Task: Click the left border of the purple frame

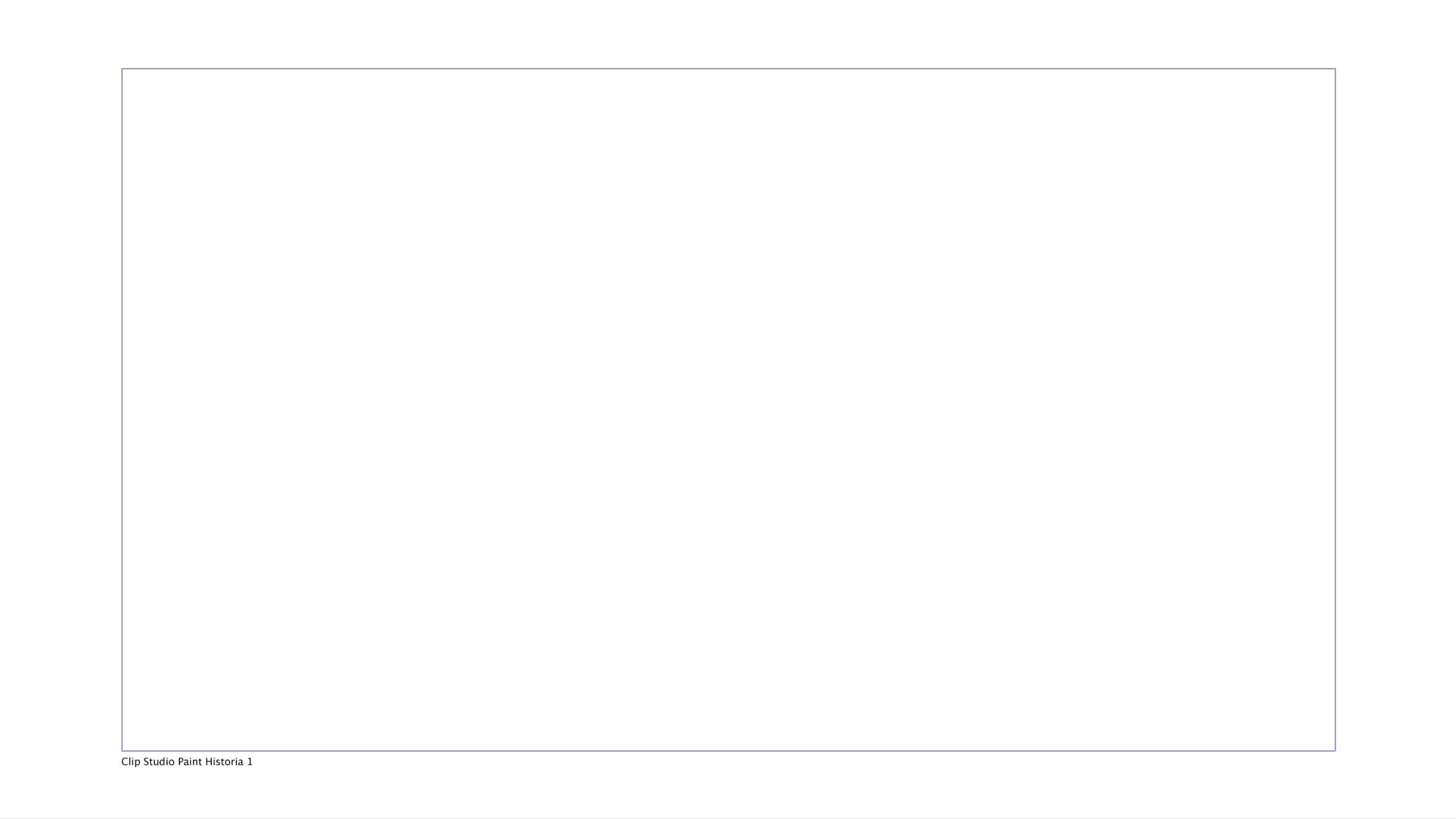Action: coord(122,410)
